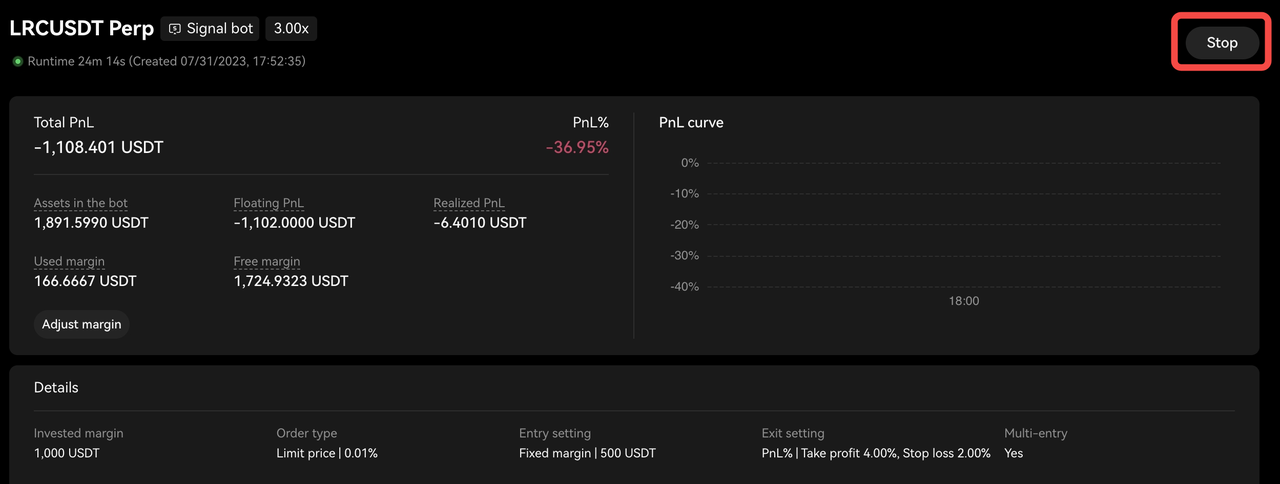Viewport: 1280px width, 484px height.
Task: Click the Free margin label
Action: click(267, 261)
